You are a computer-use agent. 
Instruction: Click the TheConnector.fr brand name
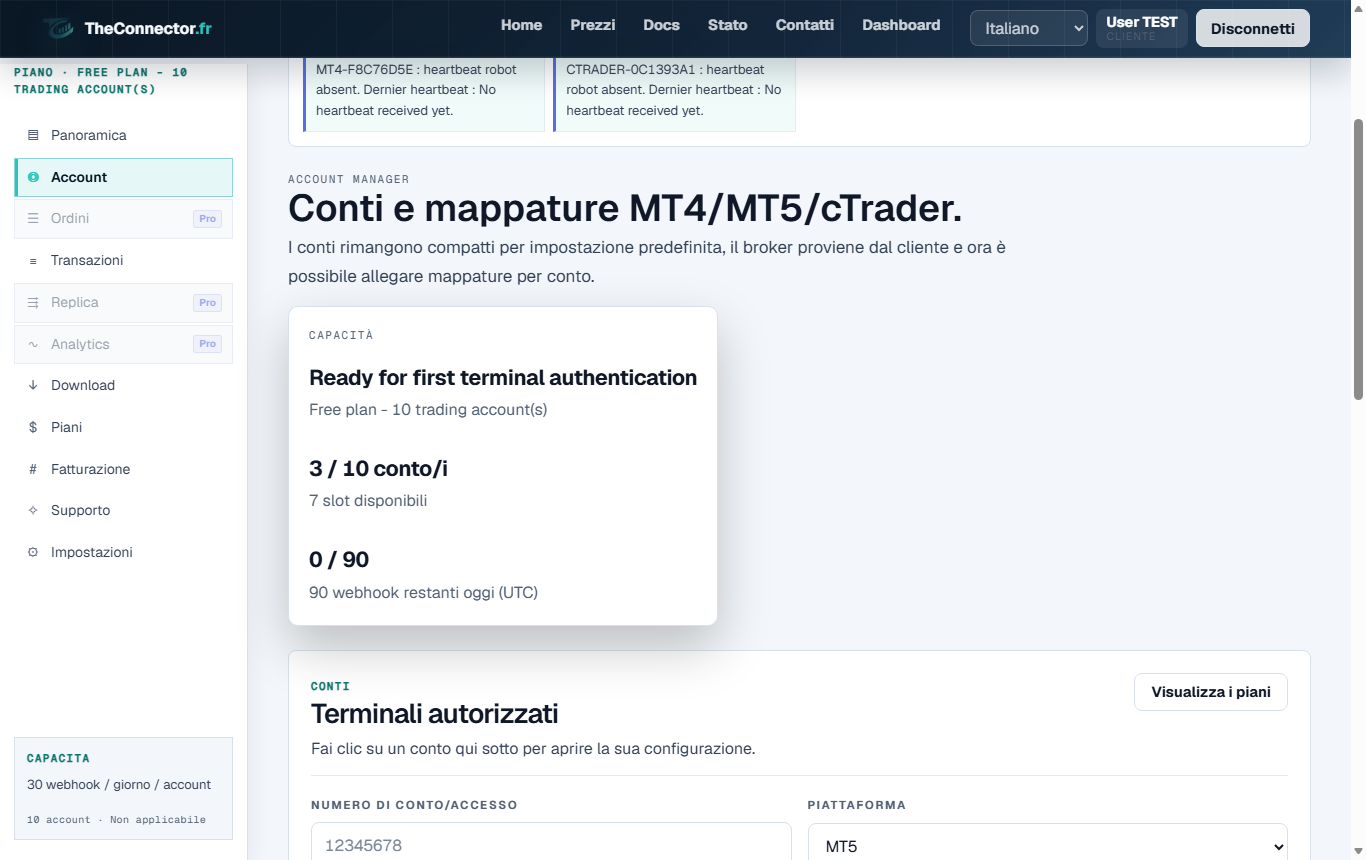click(x=148, y=28)
